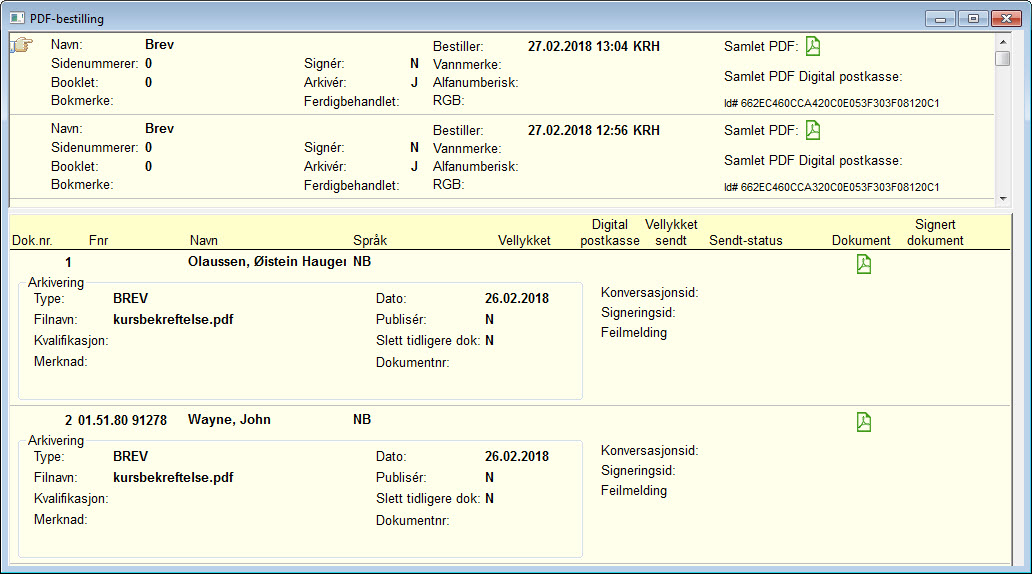Select order timestamp 27.02.2018 12:56 KRH
This screenshot has width=1032, height=574.
594,130
